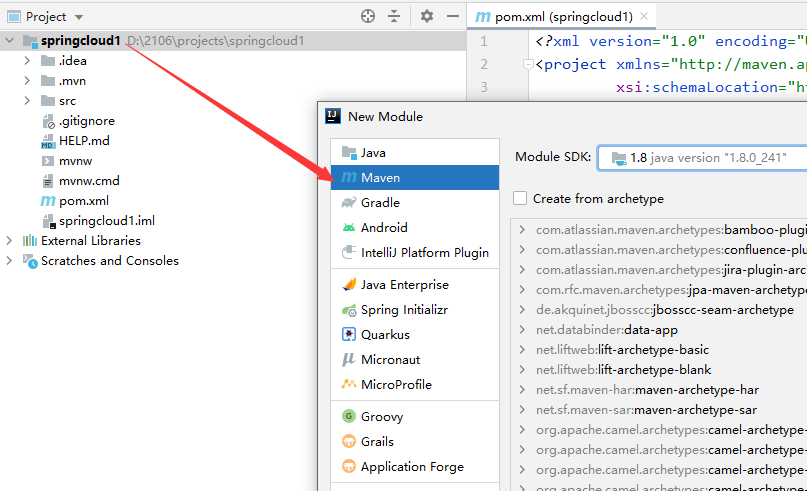Choose Quarkus module type

click(x=415, y=335)
